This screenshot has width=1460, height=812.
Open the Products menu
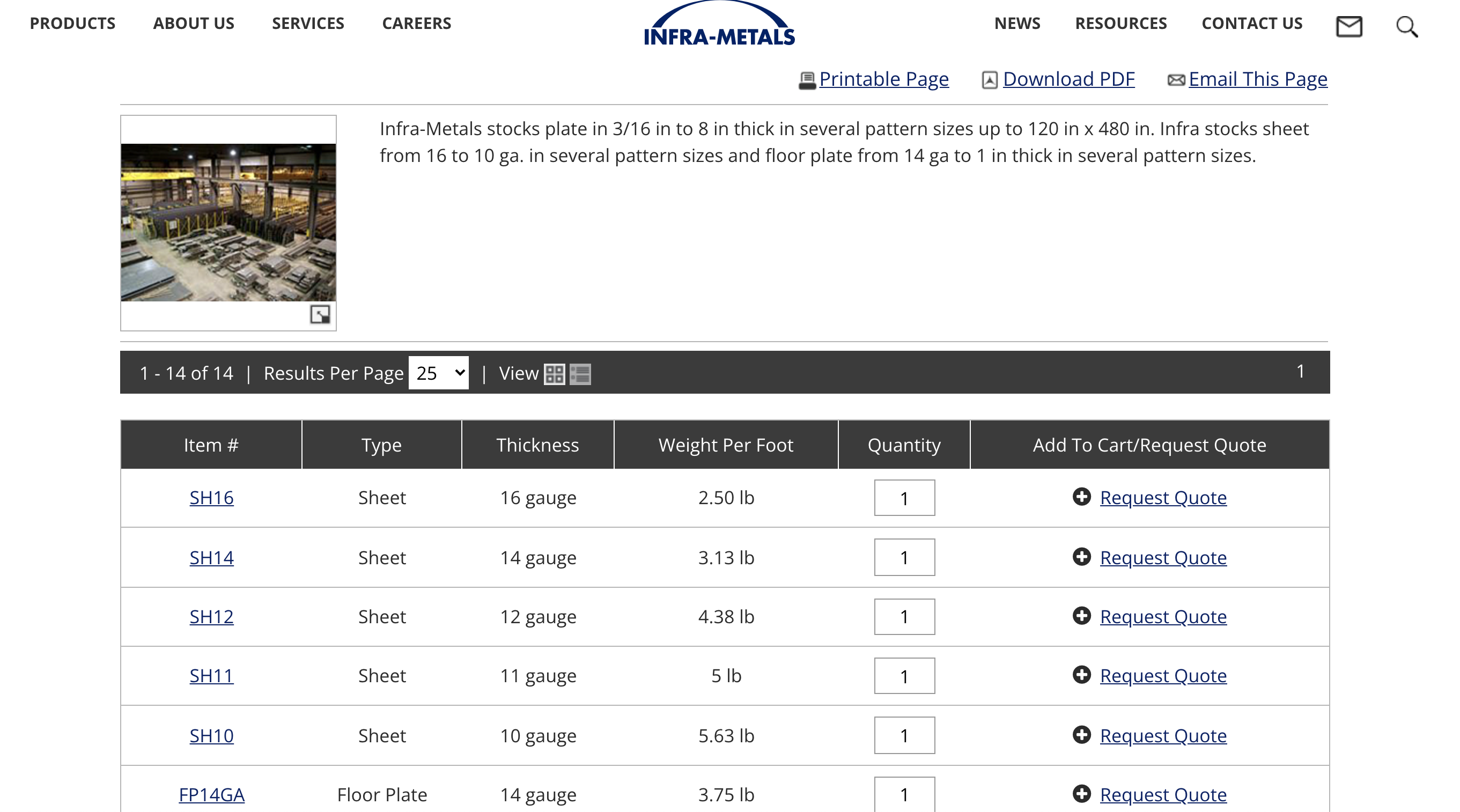pos(72,23)
